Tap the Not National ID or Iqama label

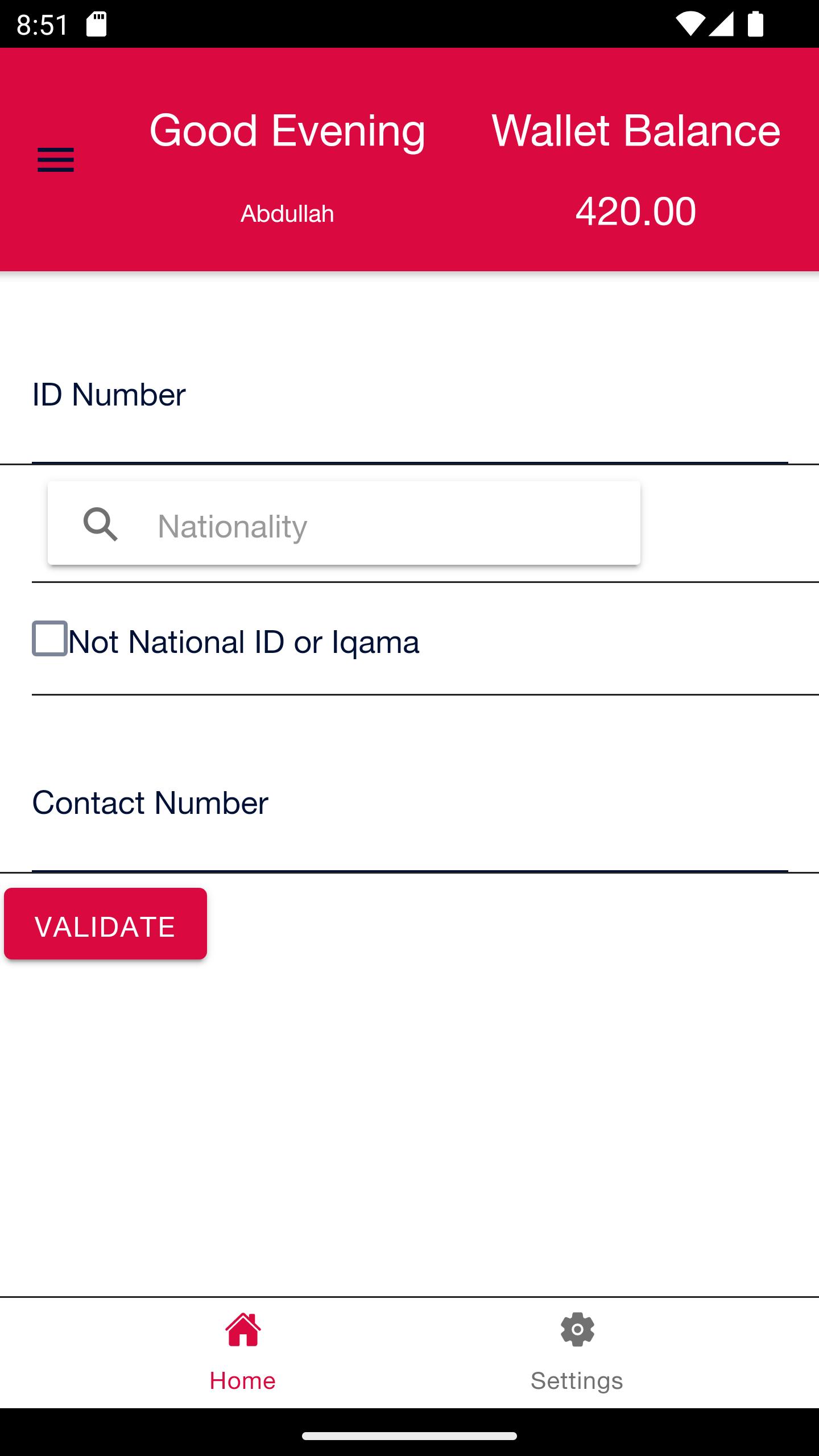coord(244,642)
